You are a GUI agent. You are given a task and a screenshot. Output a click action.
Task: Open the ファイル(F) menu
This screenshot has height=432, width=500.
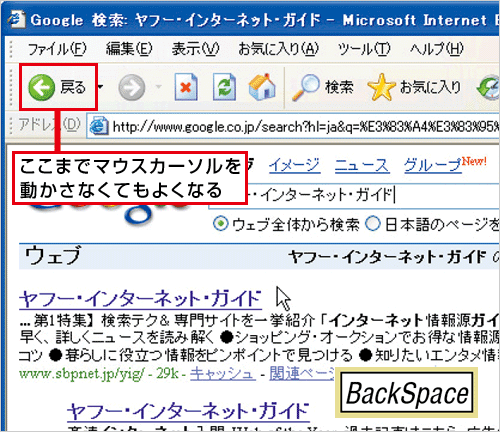57,49
